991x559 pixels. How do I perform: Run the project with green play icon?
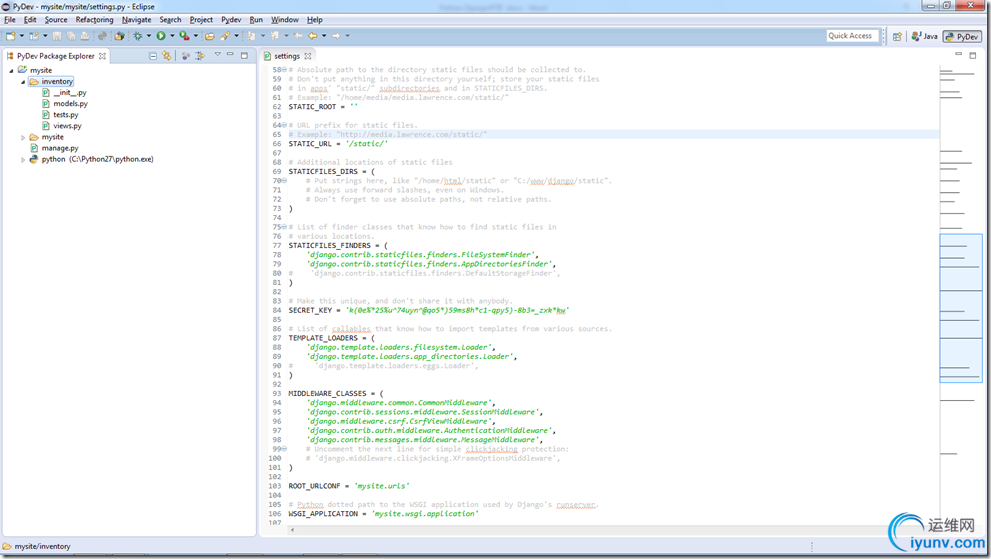pos(161,36)
